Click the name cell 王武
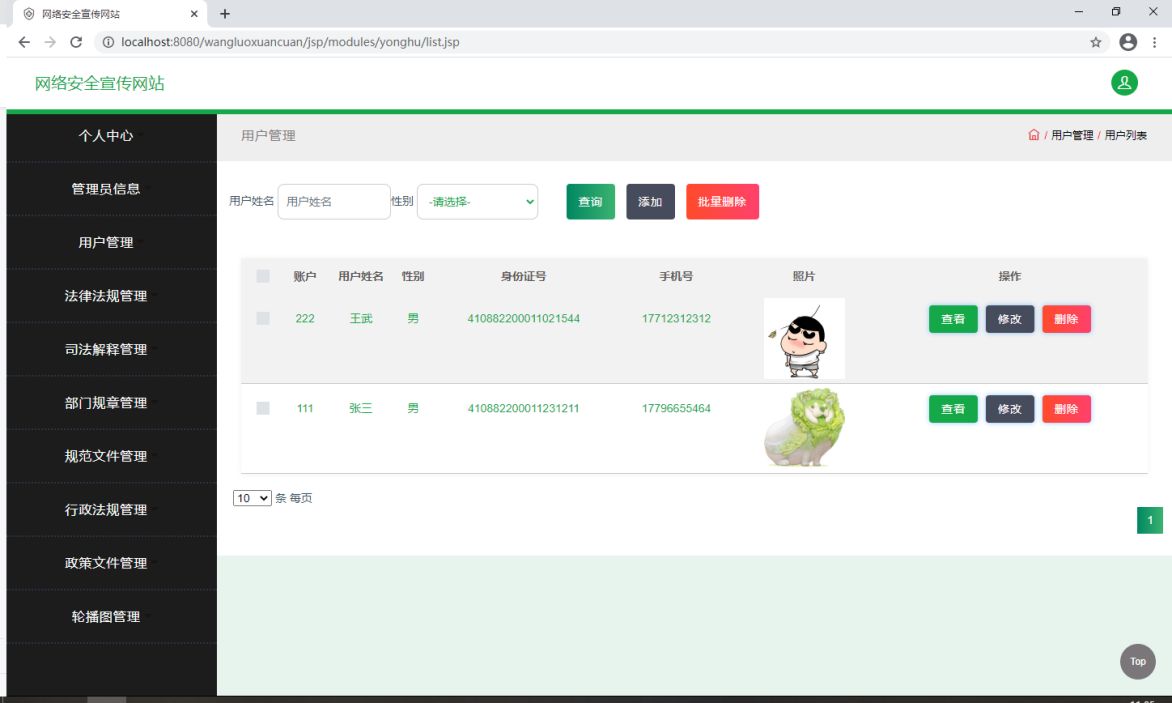Screen dimensions: 1172x703 click(361, 318)
